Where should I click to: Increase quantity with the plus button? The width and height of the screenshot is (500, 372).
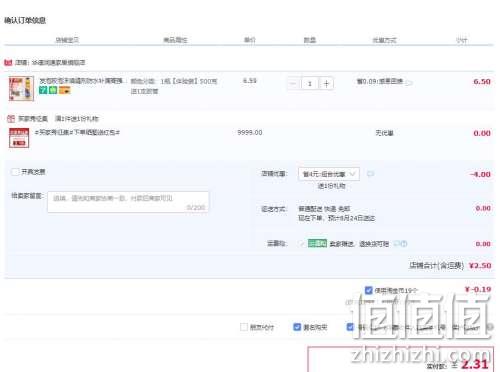click(x=326, y=84)
